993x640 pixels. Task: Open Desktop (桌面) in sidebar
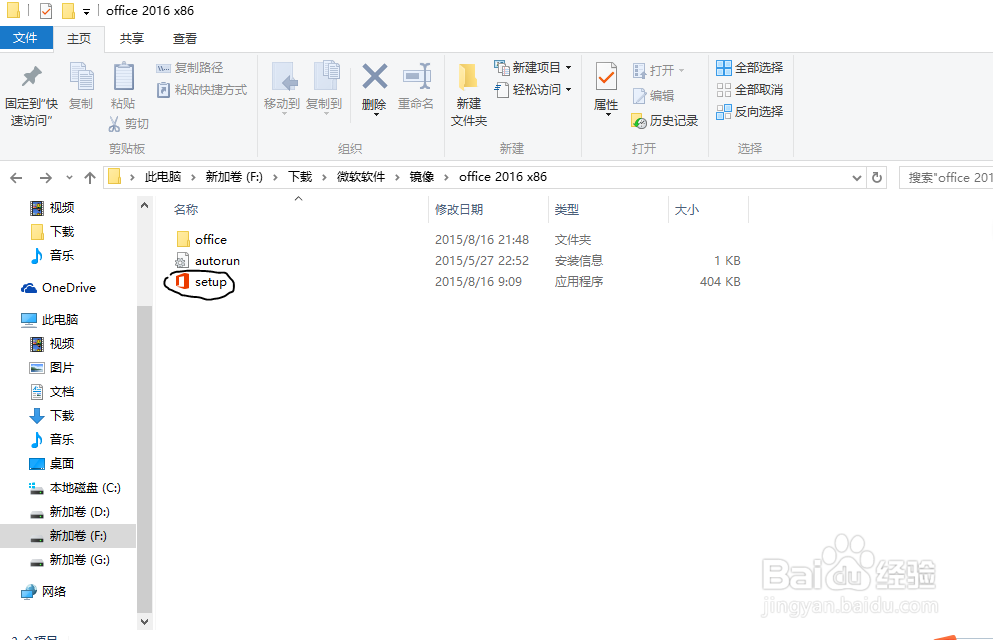click(52, 464)
